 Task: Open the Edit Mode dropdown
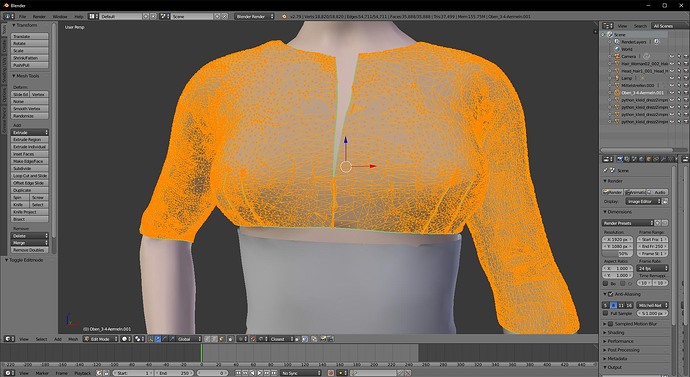click(x=101, y=339)
